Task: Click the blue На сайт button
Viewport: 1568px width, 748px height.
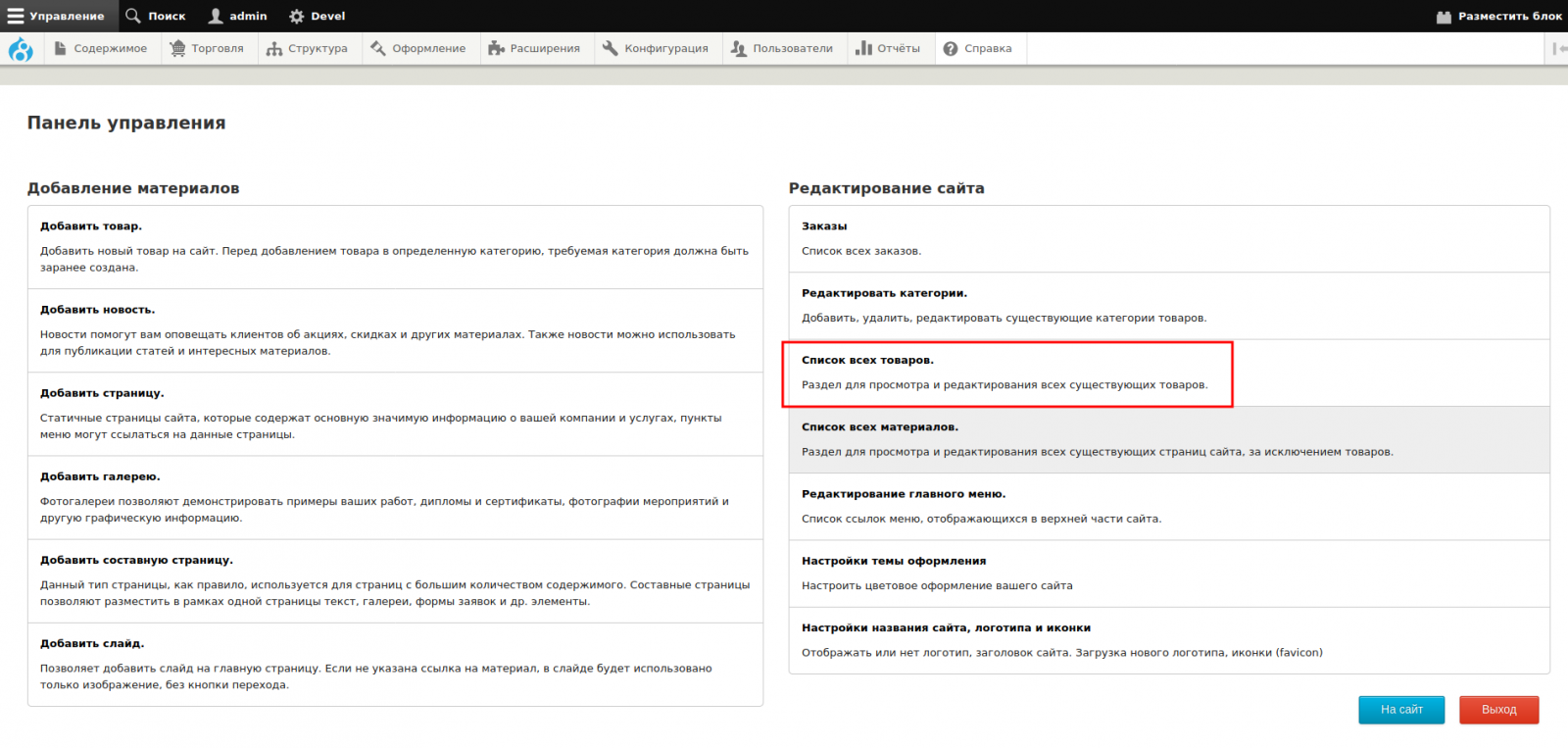Action: click(1401, 710)
